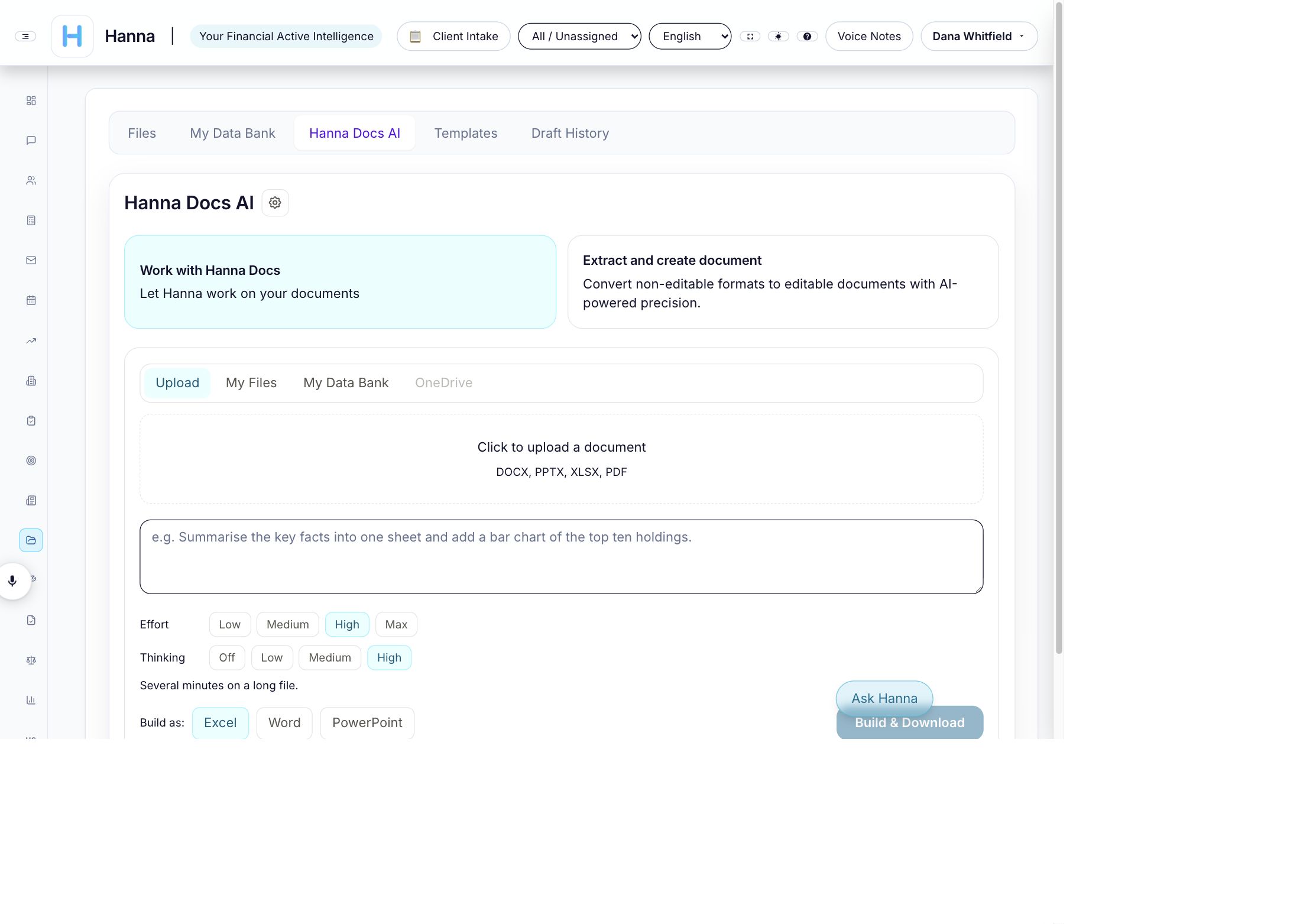Open the trending-up chart icon in sidebar
The image size is (1316, 924).
click(31, 341)
